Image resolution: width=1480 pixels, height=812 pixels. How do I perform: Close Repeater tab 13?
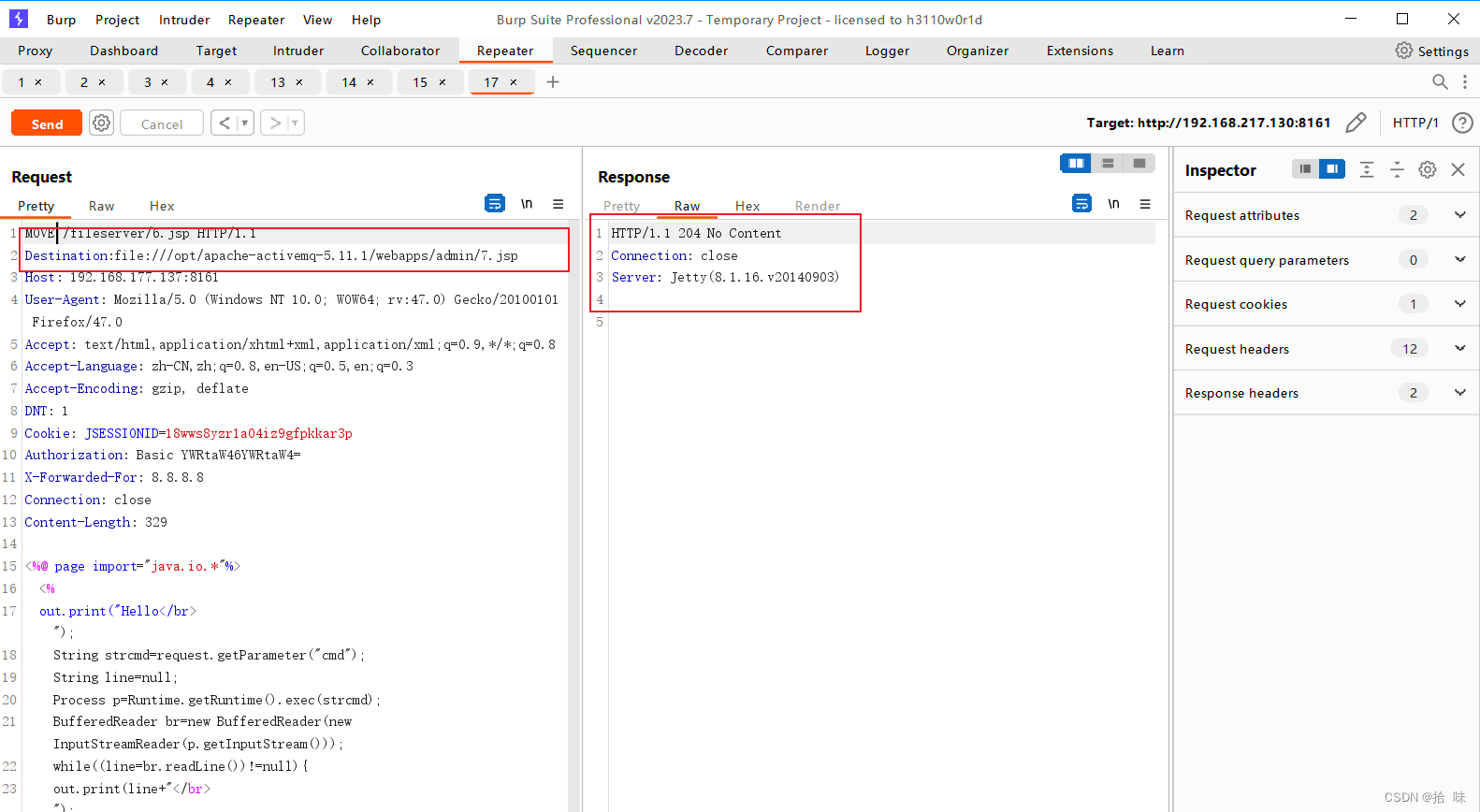click(x=299, y=82)
